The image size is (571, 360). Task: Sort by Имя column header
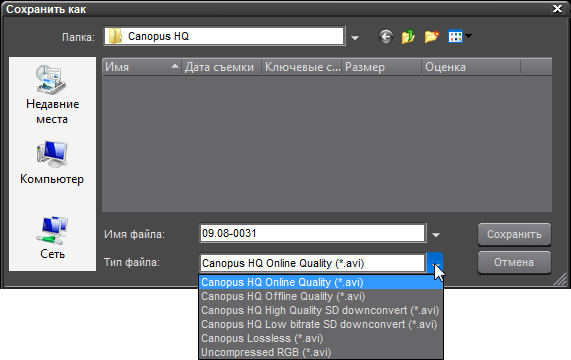tap(142, 67)
